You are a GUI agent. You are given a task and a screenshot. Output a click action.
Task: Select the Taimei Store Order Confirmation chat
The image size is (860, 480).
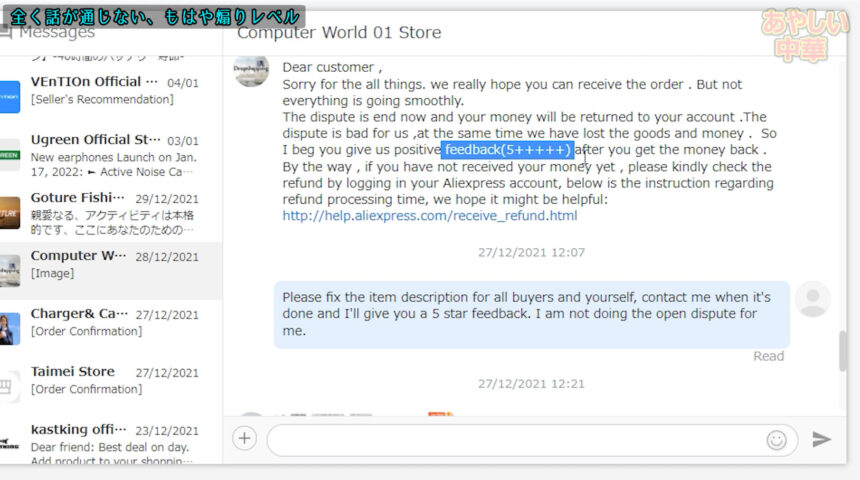pos(112,380)
